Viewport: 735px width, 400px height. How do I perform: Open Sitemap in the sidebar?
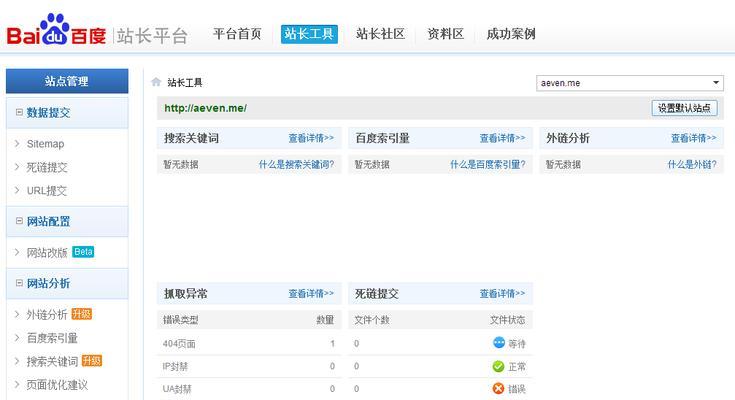click(45, 143)
